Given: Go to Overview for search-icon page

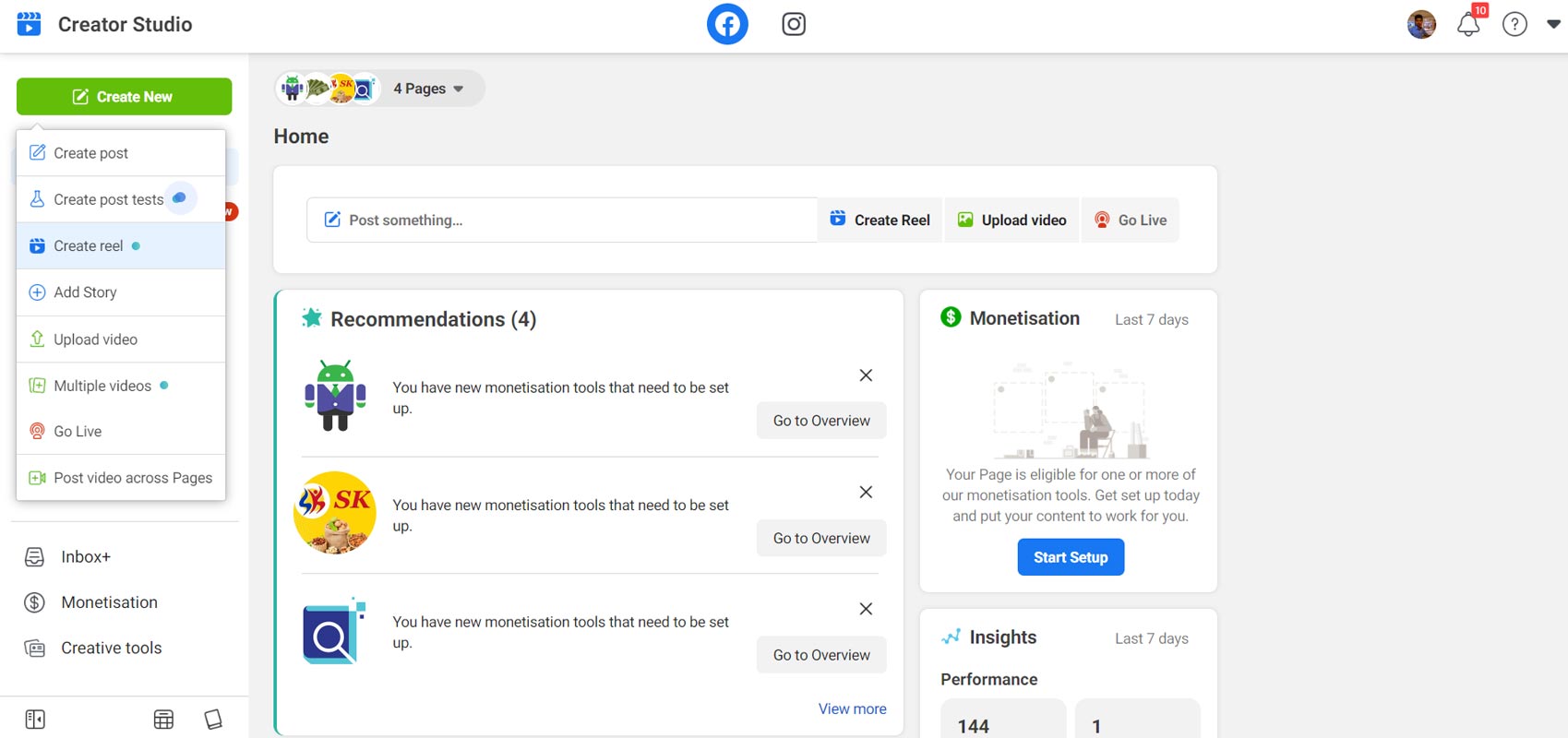Looking at the screenshot, I should pyautogui.click(x=821, y=655).
